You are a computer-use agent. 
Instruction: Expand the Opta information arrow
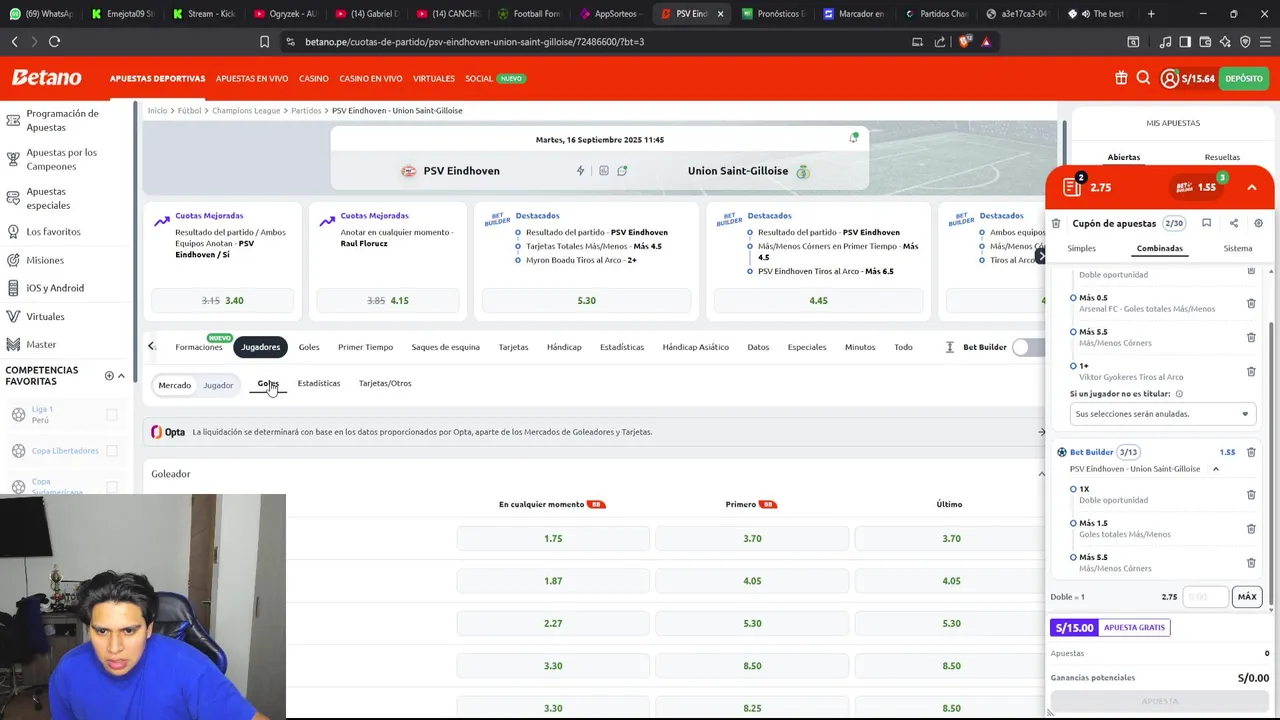tap(1041, 432)
